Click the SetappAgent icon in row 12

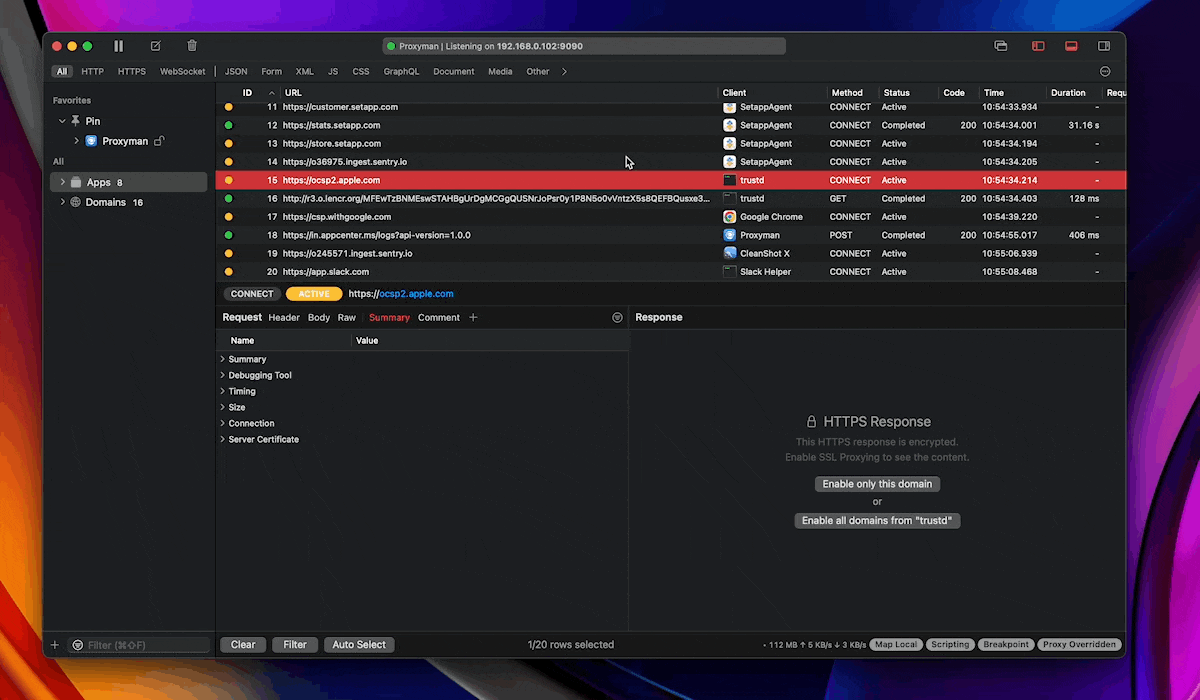730,126
